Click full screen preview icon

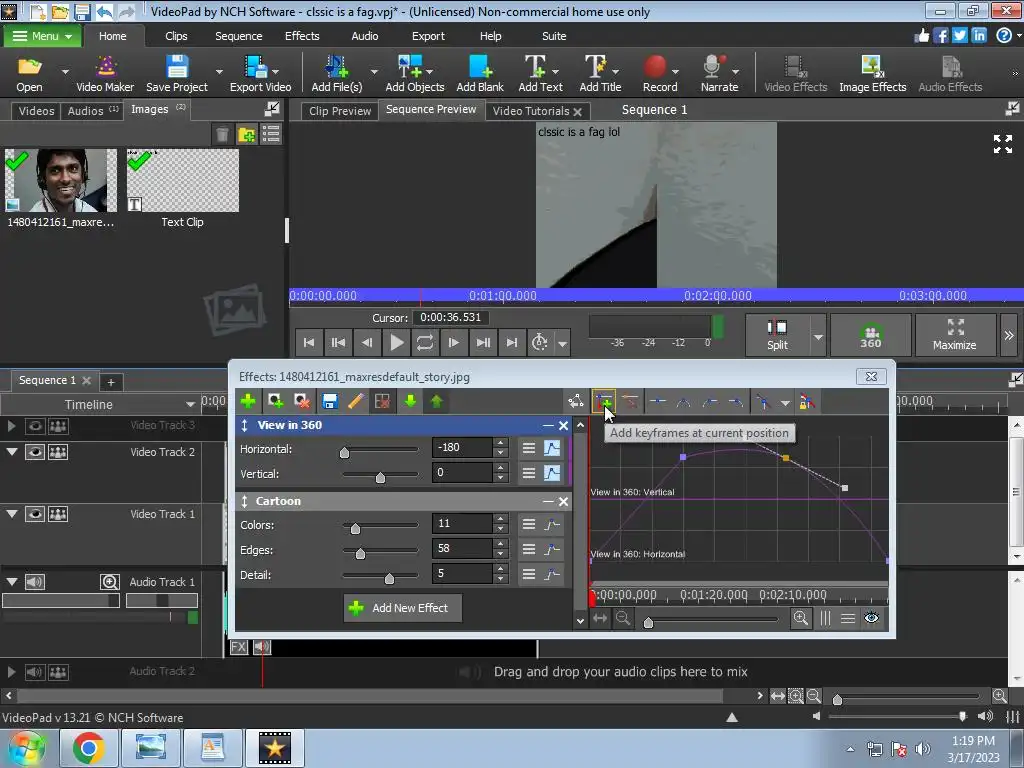(1002, 144)
